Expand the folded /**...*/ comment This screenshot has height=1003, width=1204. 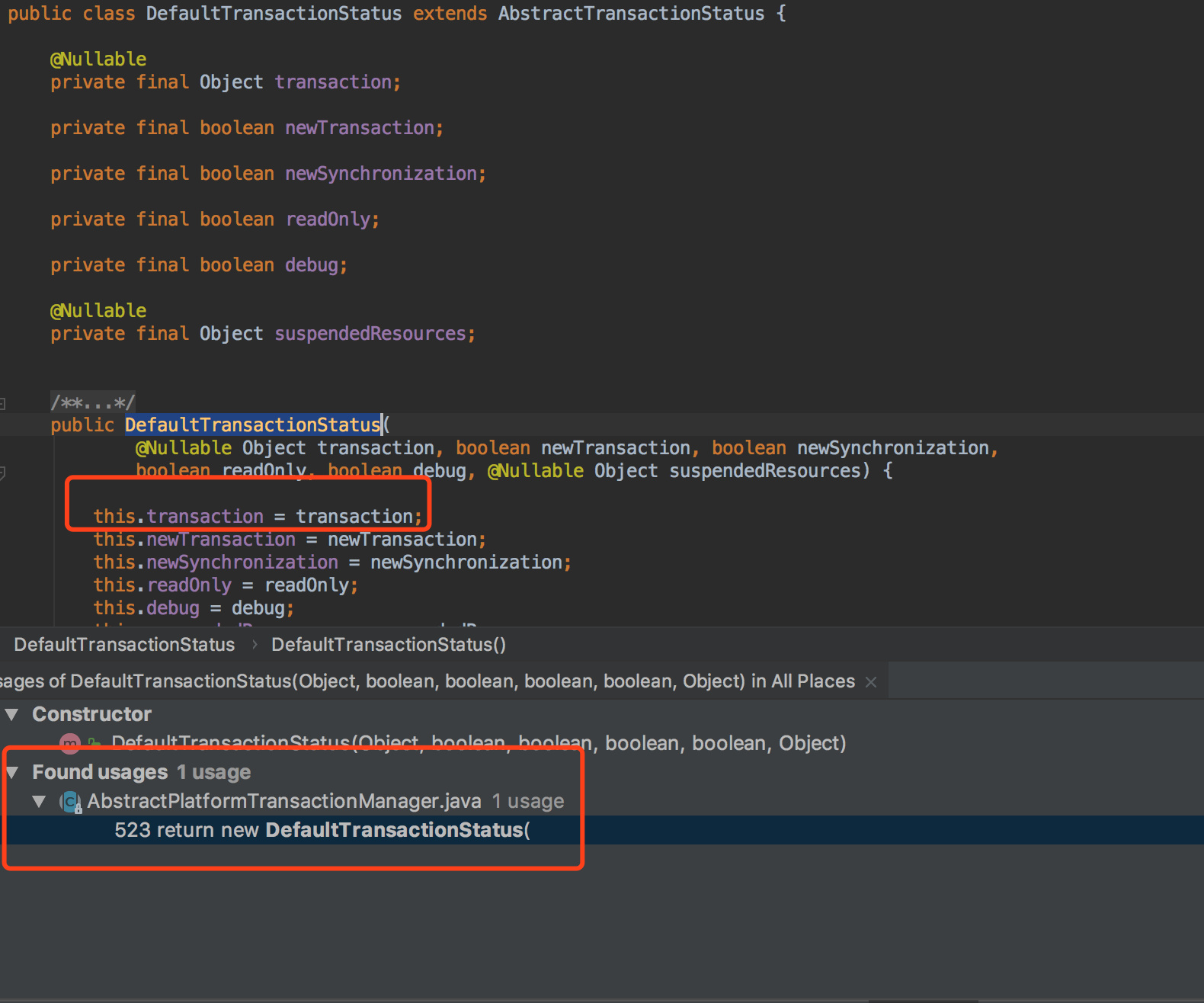(x=92, y=402)
